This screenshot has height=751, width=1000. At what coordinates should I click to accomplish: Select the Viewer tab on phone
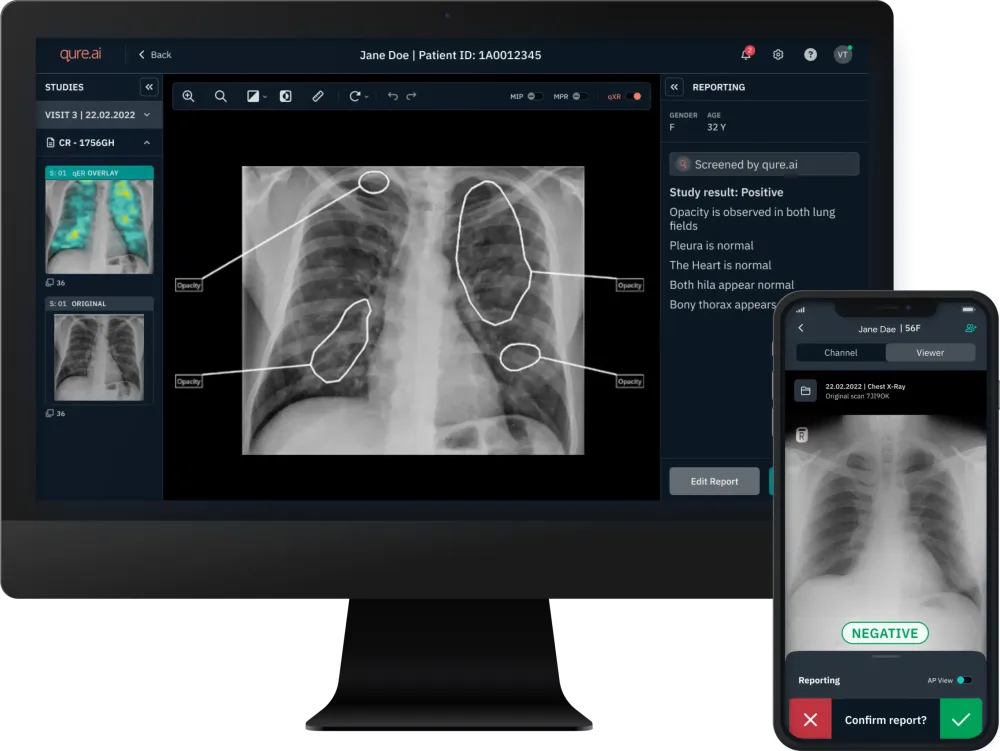click(x=930, y=353)
